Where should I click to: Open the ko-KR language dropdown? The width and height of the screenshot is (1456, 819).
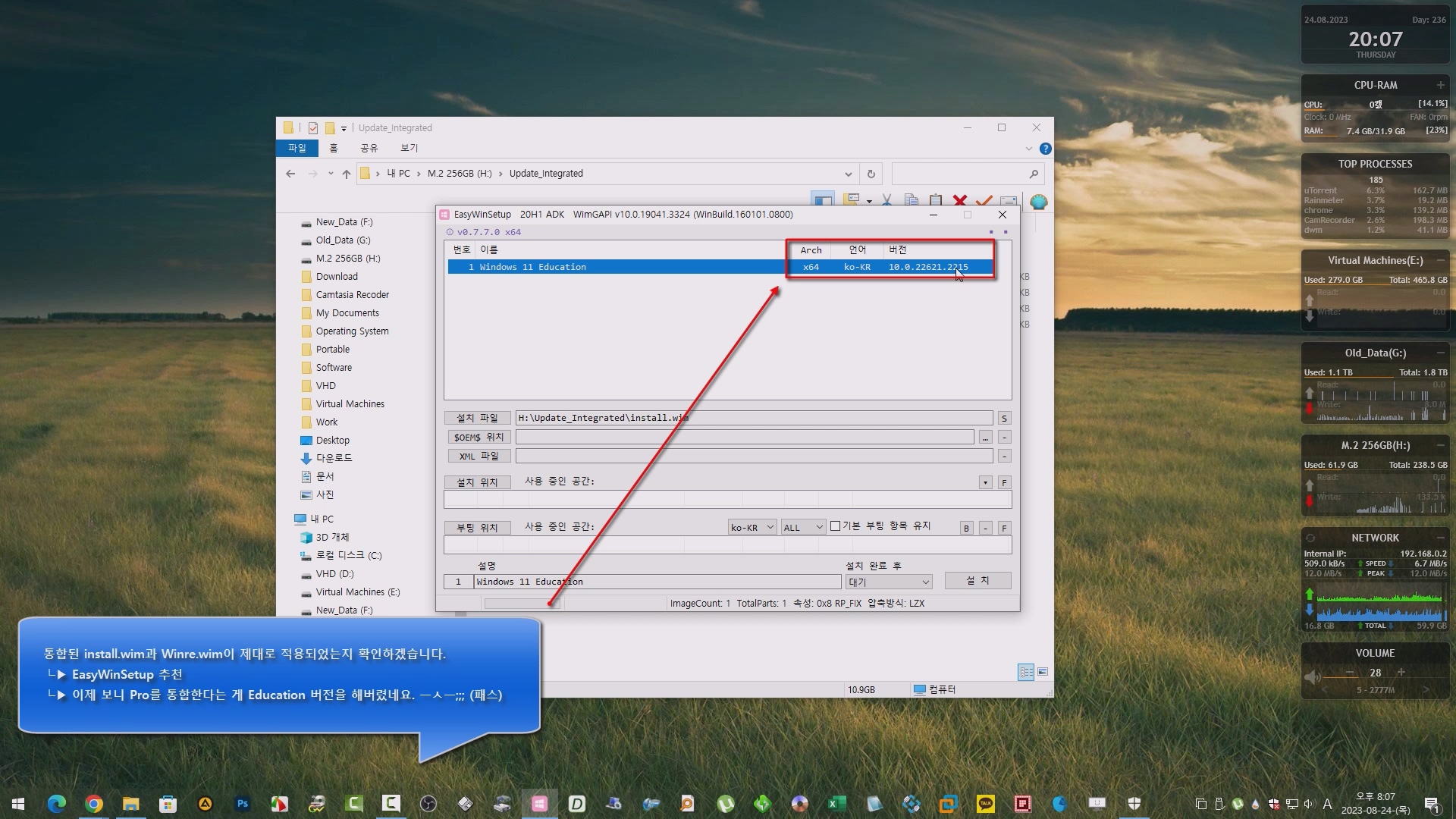click(x=752, y=528)
